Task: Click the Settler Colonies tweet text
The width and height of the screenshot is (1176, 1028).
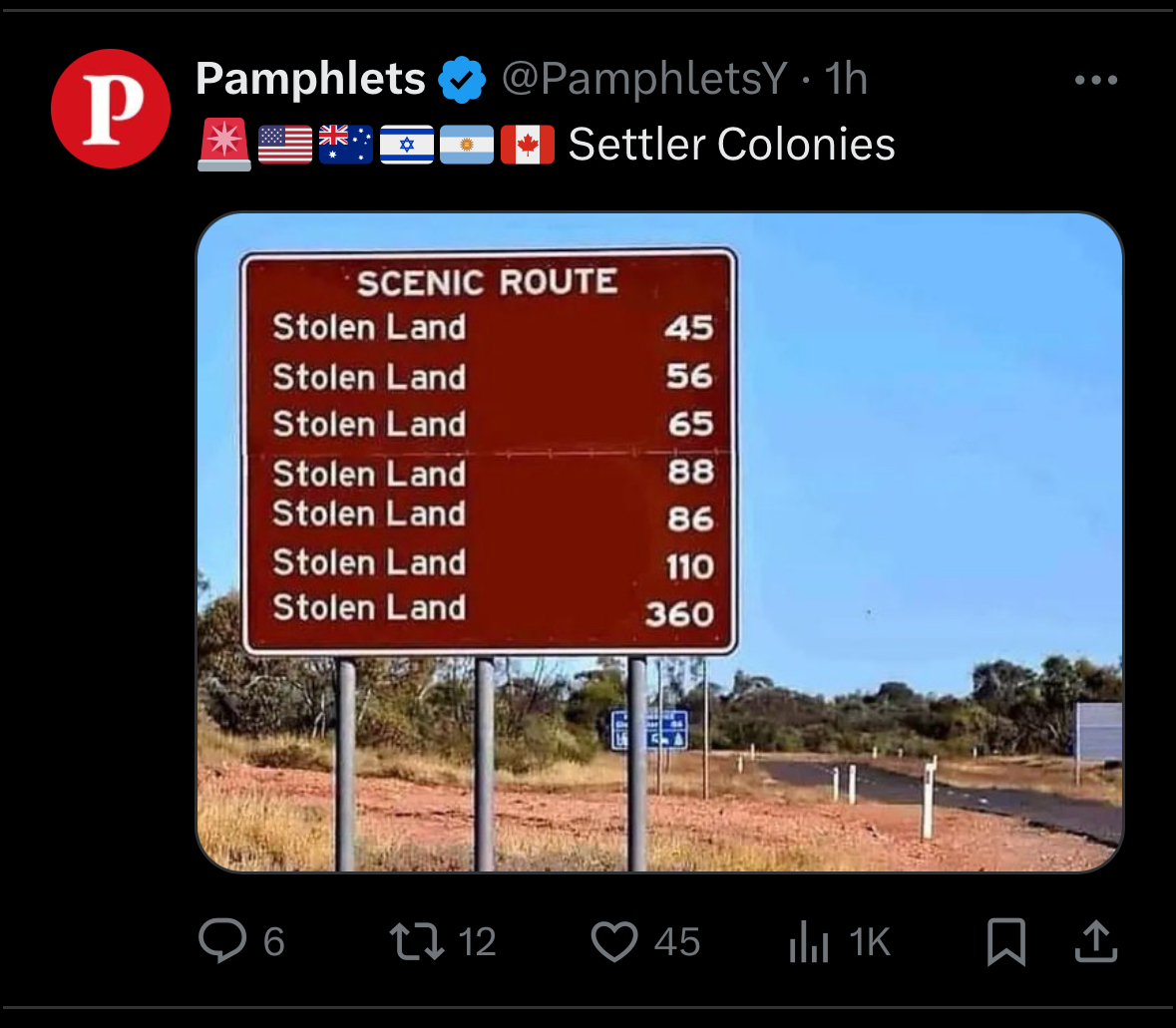Action: tap(731, 144)
